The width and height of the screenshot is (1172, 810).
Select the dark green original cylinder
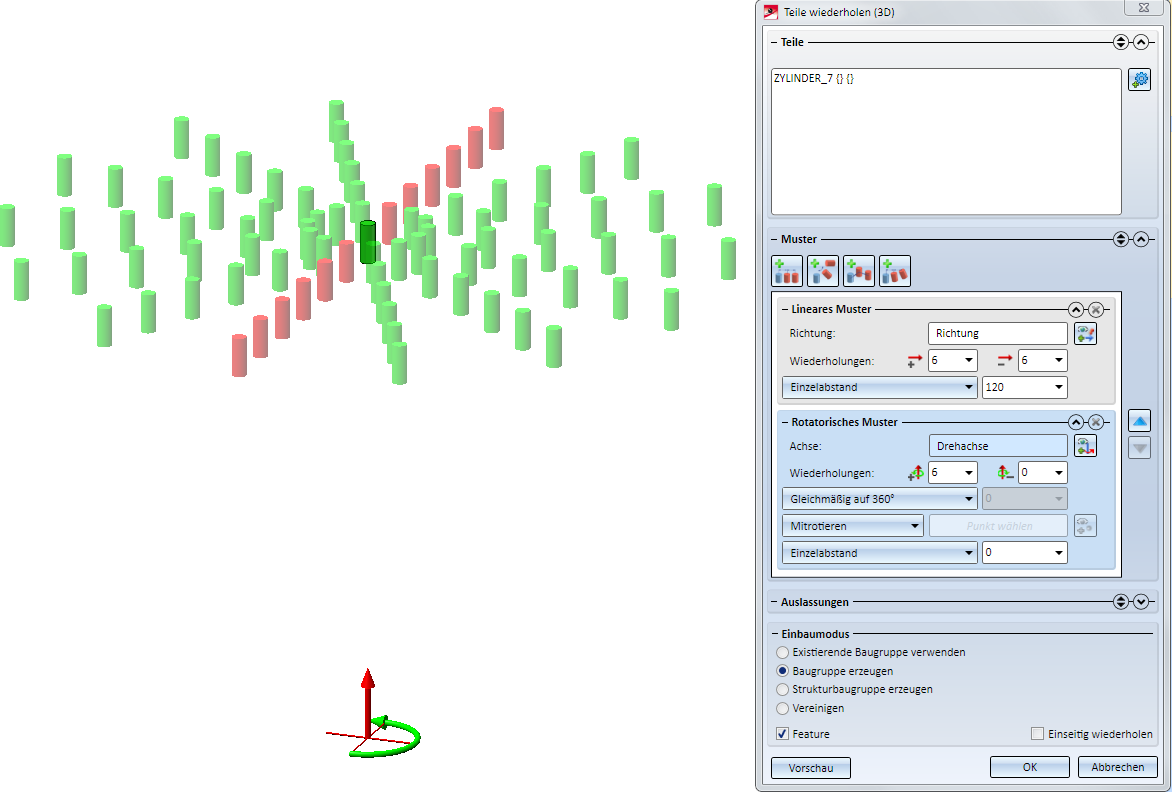(x=368, y=242)
